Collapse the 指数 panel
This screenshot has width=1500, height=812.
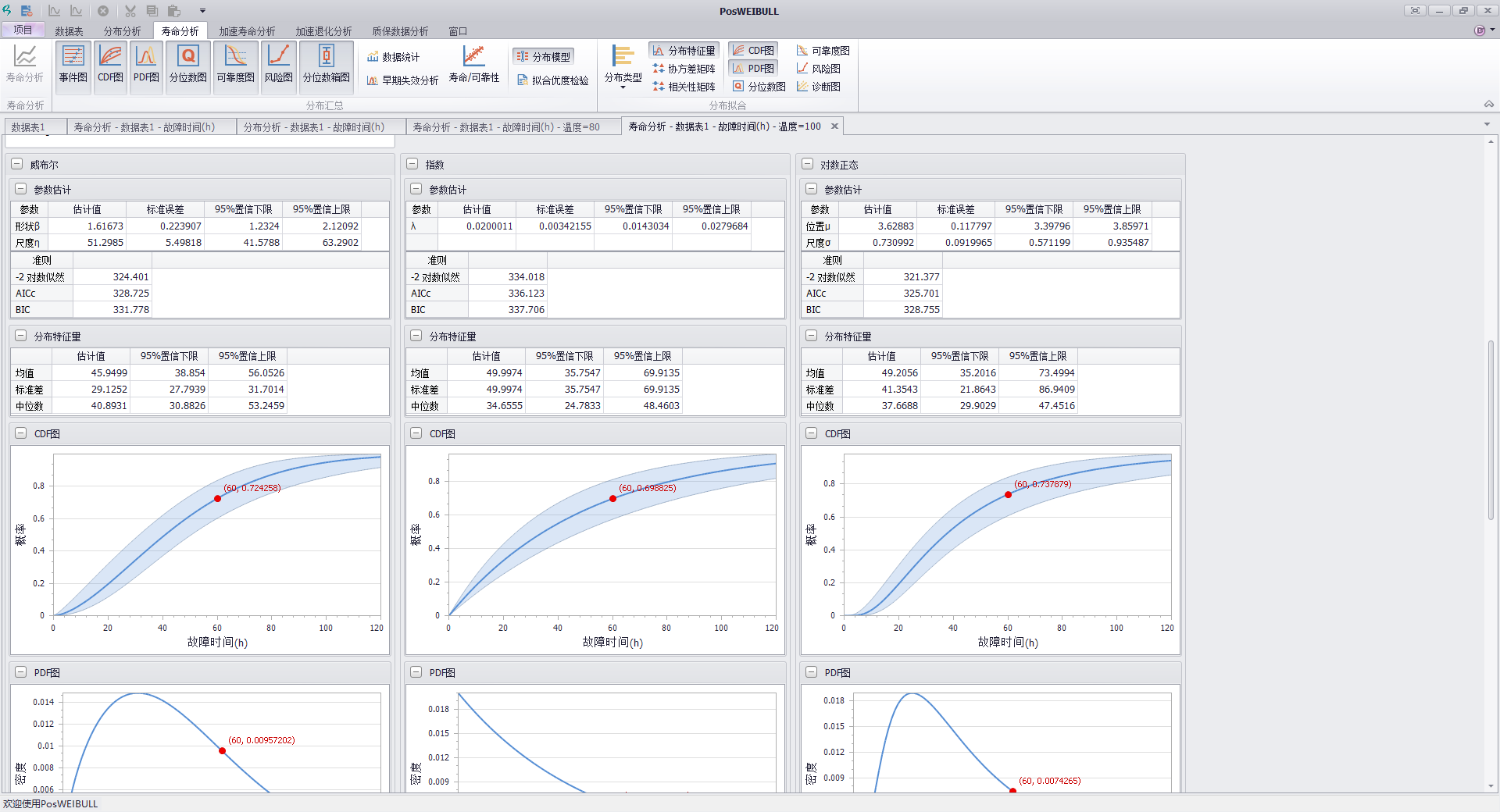[x=412, y=164]
